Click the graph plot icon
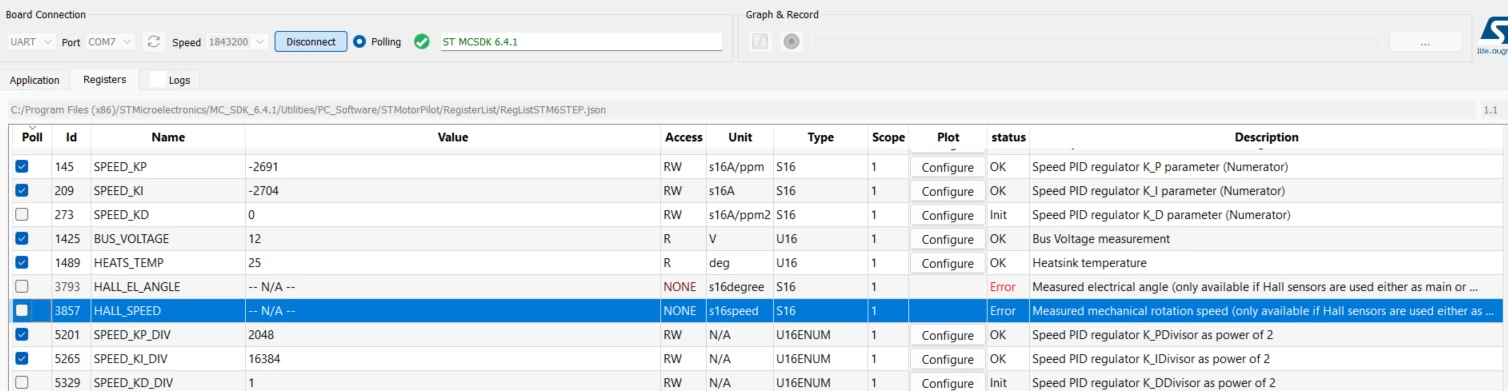 (x=760, y=42)
